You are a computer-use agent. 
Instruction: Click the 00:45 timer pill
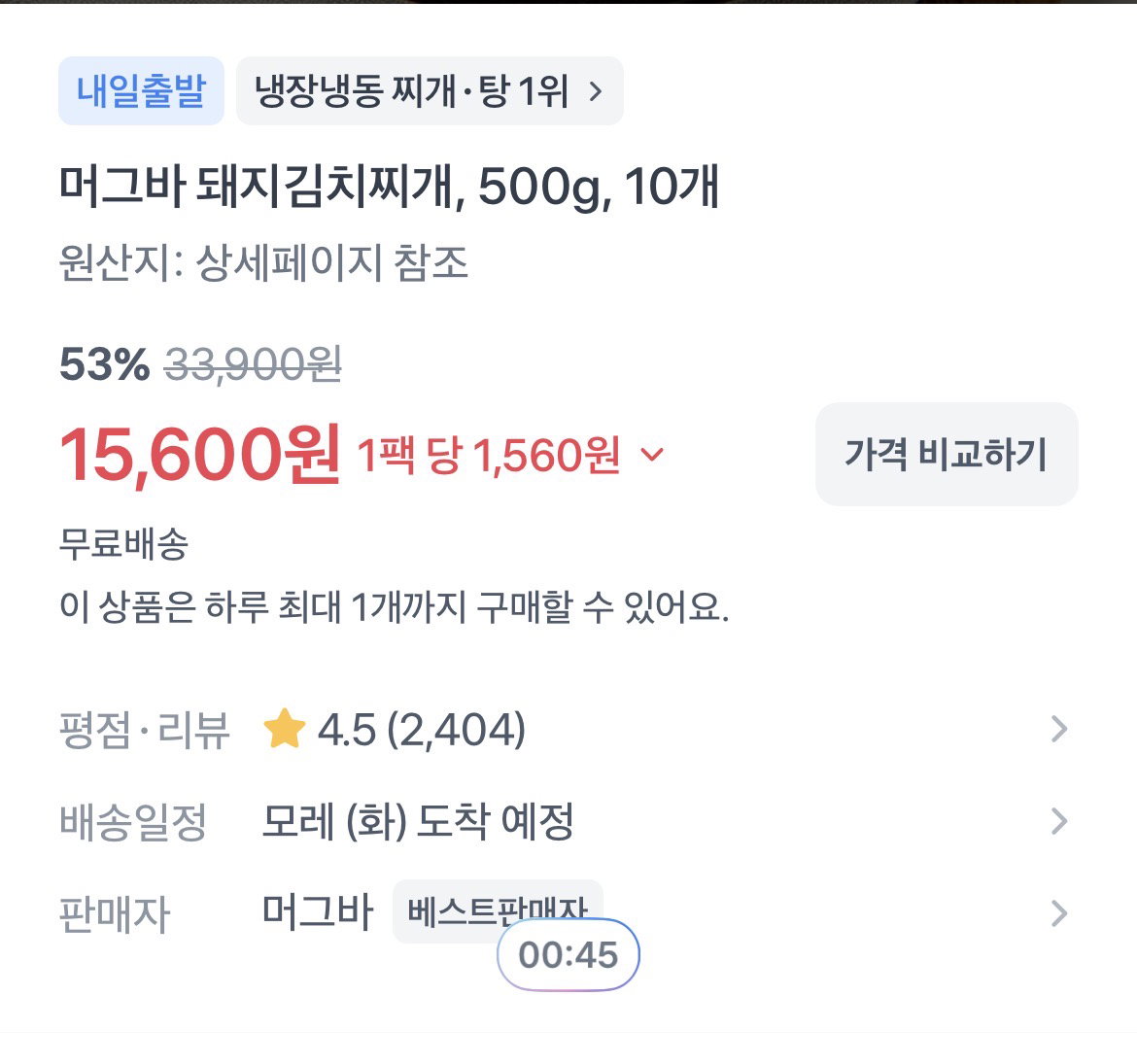568,954
